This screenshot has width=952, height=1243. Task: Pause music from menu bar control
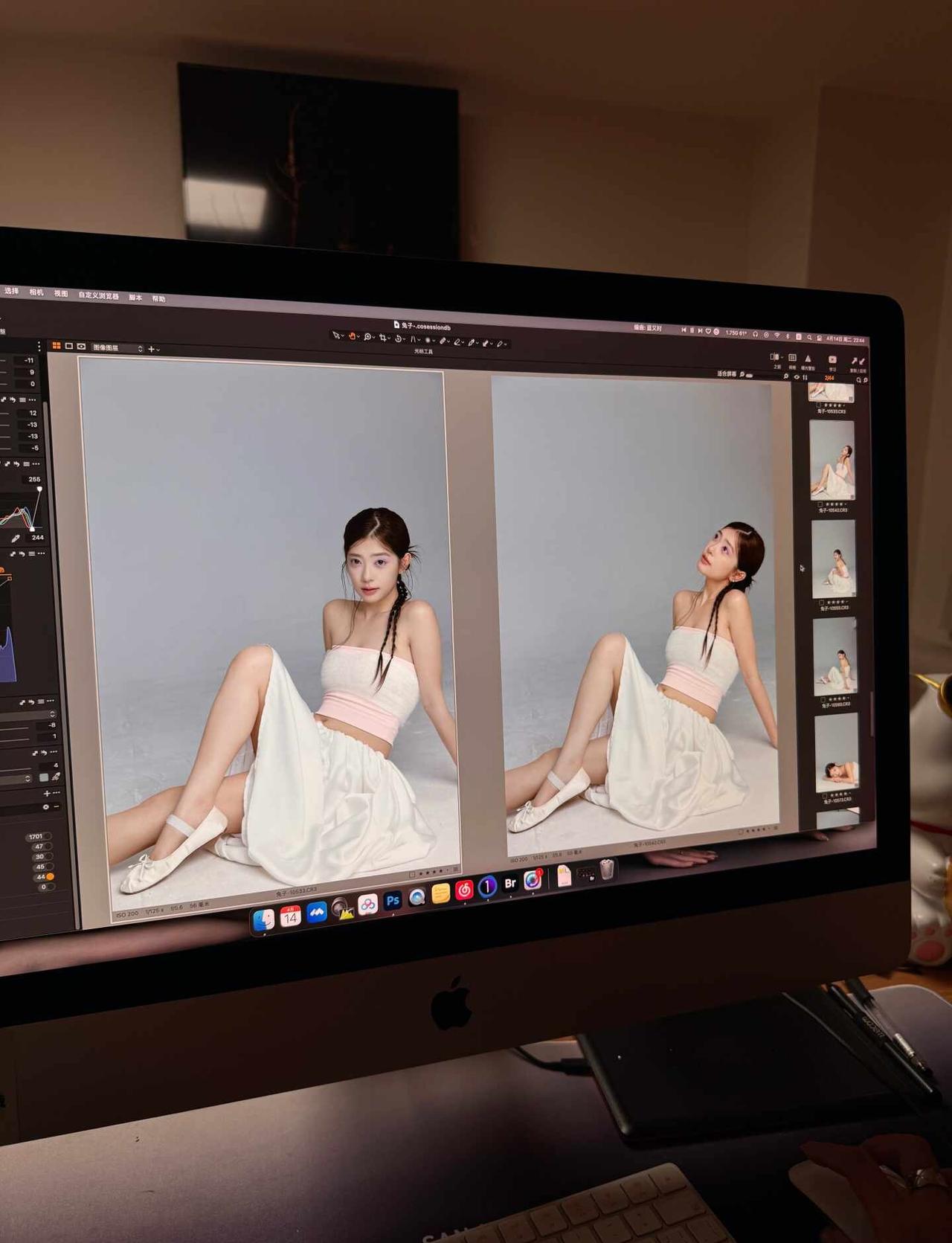692,330
